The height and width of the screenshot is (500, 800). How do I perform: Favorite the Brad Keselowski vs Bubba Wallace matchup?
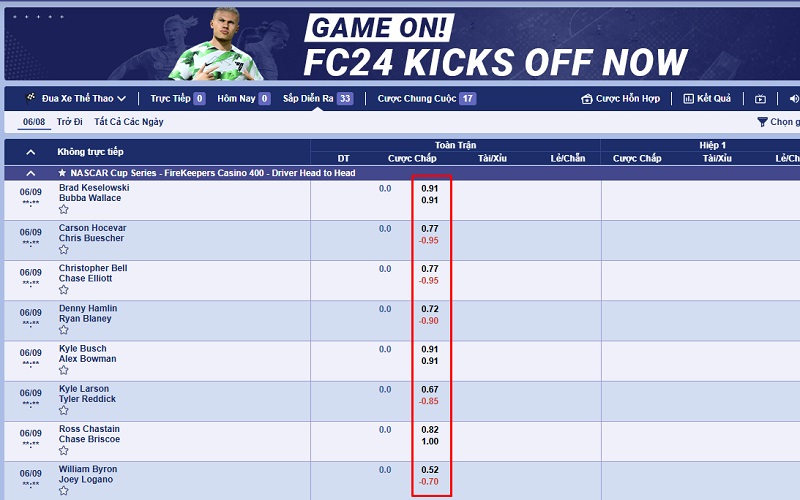tap(64, 210)
